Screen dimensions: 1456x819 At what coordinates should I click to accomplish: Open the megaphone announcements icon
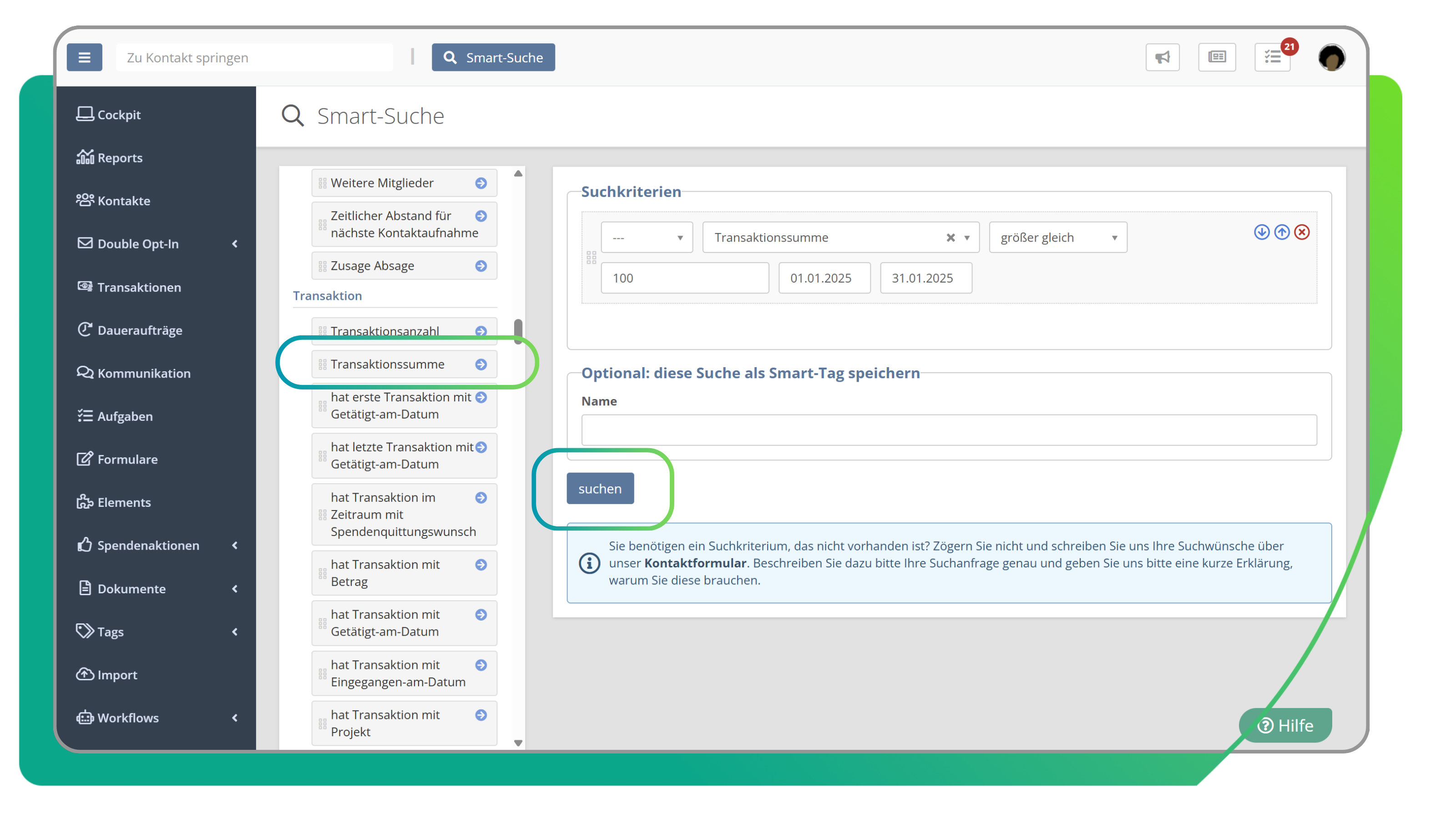click(x=1162, y=57)
